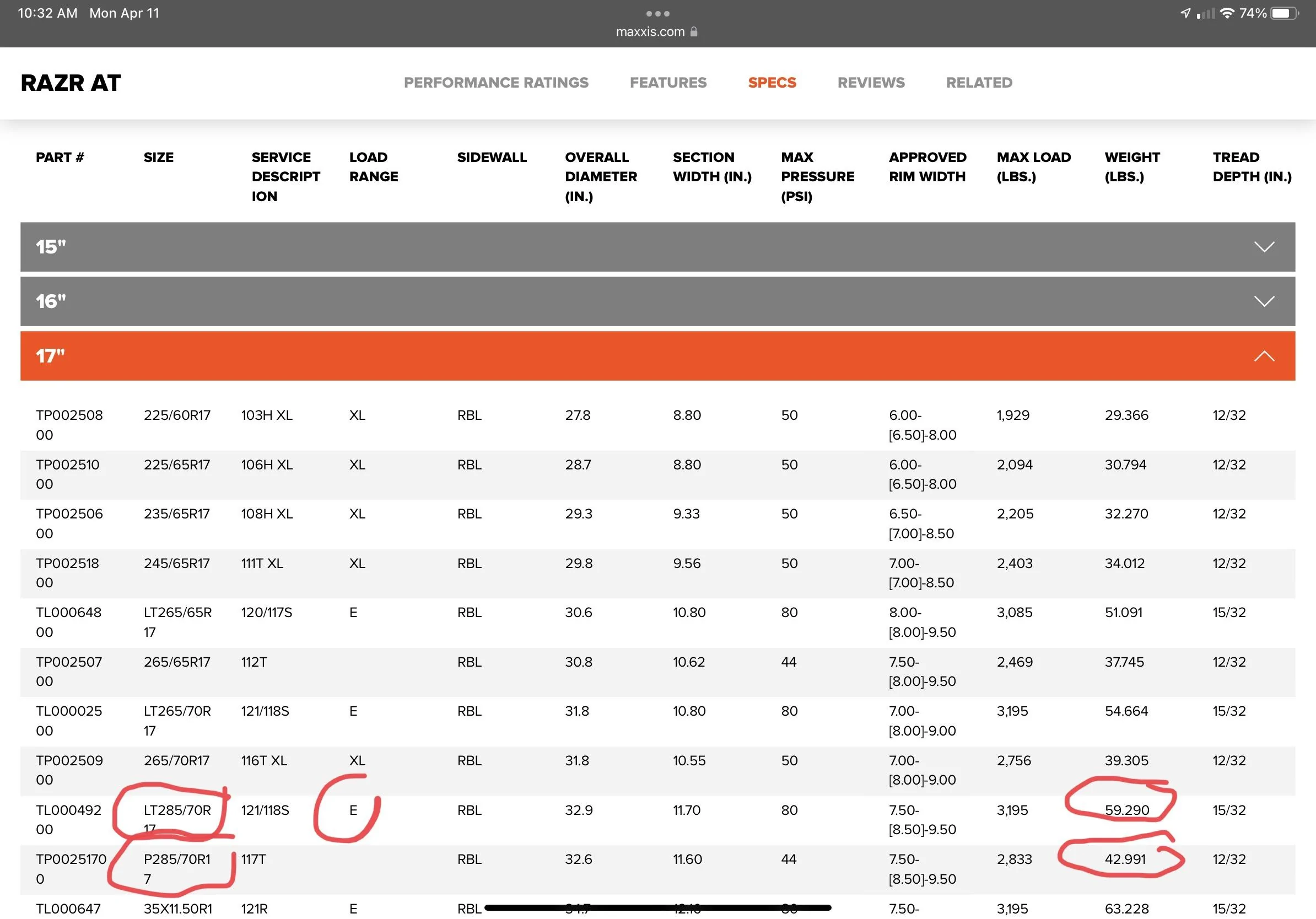Select the LT265/70R 17 size cell

point(177,721)
